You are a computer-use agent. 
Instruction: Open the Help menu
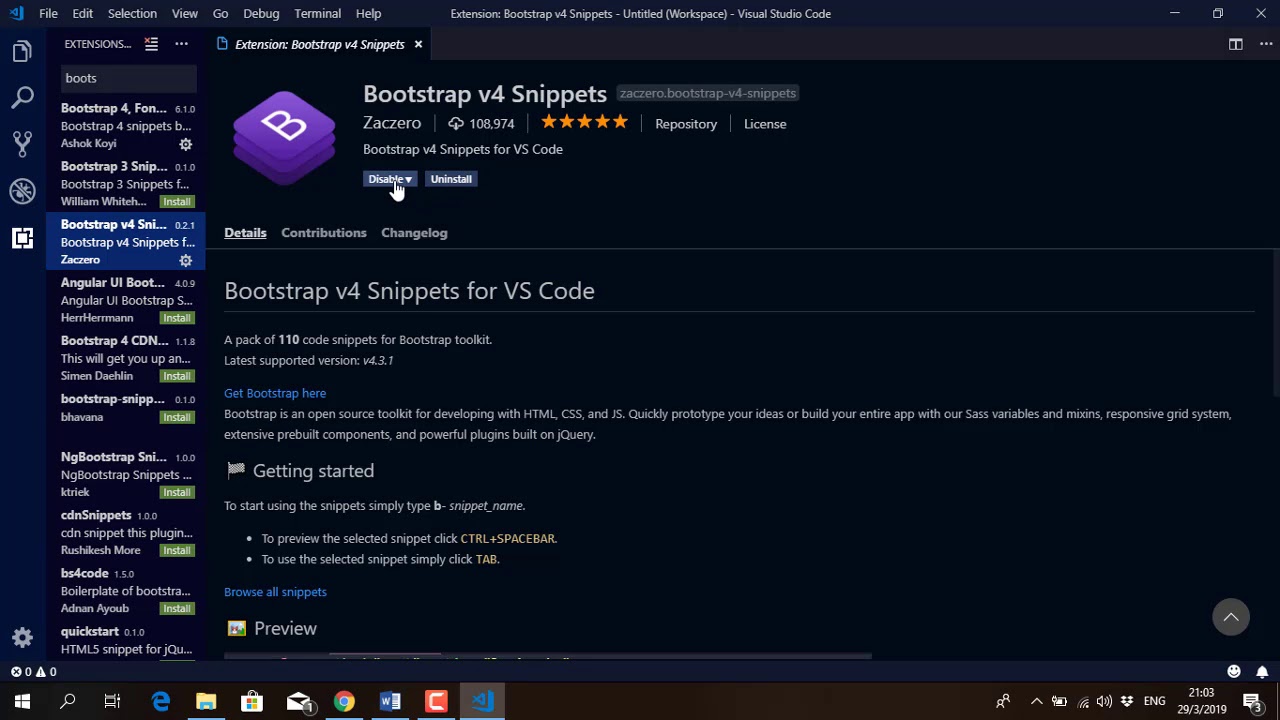[368, 13]
